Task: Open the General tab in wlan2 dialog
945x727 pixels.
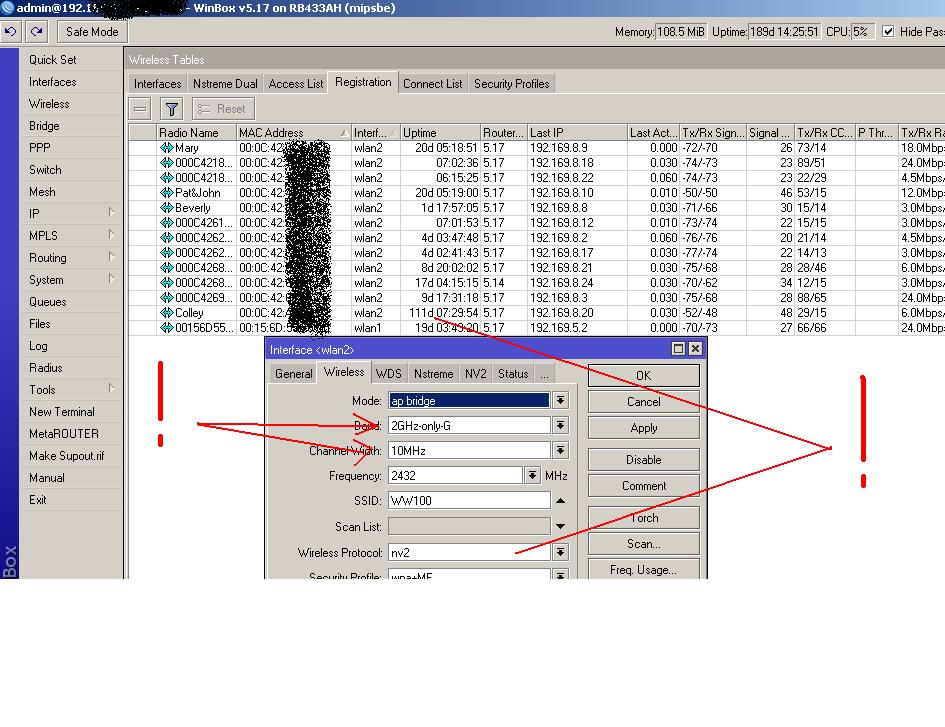Action: [x=294, y=374]
